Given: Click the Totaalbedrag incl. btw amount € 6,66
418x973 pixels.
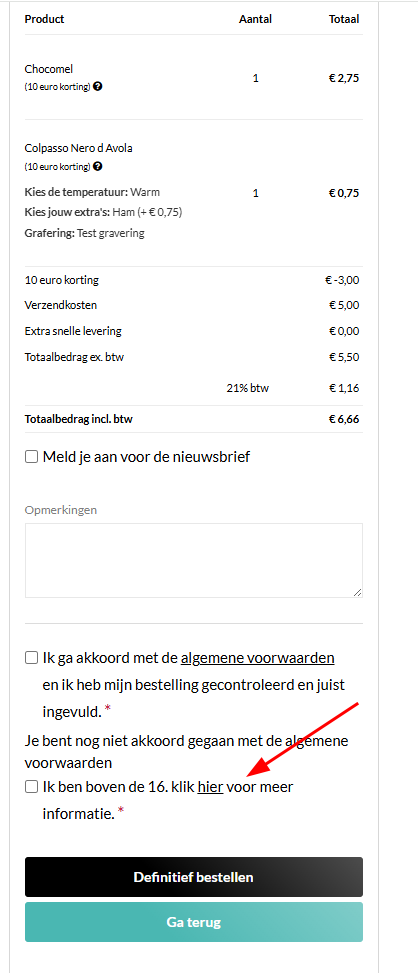Looking at the screenshot, I should point(344,419).
